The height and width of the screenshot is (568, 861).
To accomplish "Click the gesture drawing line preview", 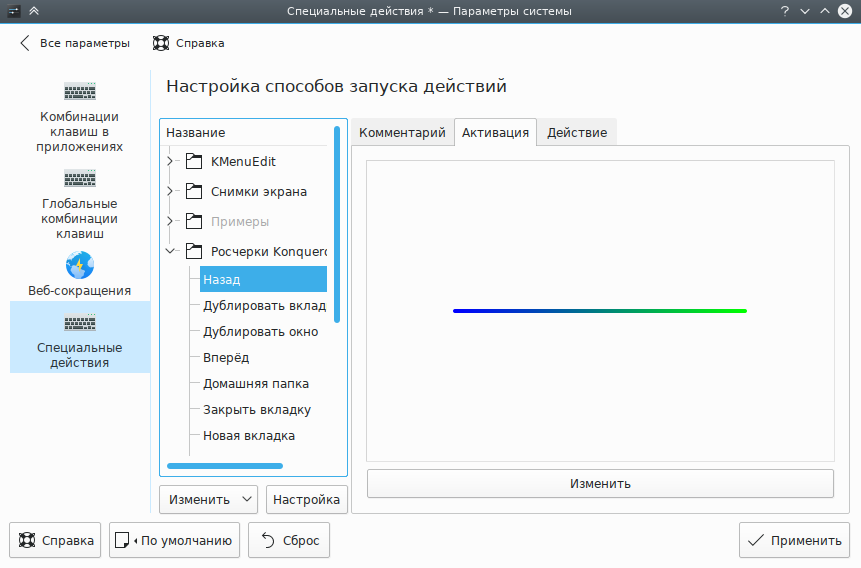I will (600, 311).
